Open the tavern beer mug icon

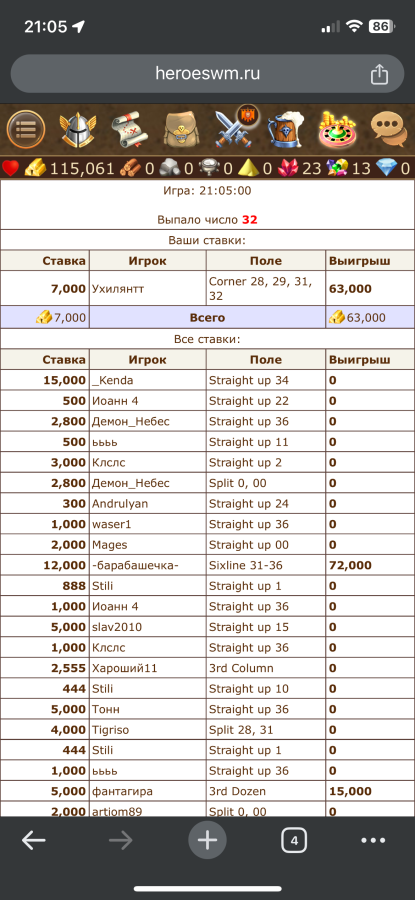(285, 130)
